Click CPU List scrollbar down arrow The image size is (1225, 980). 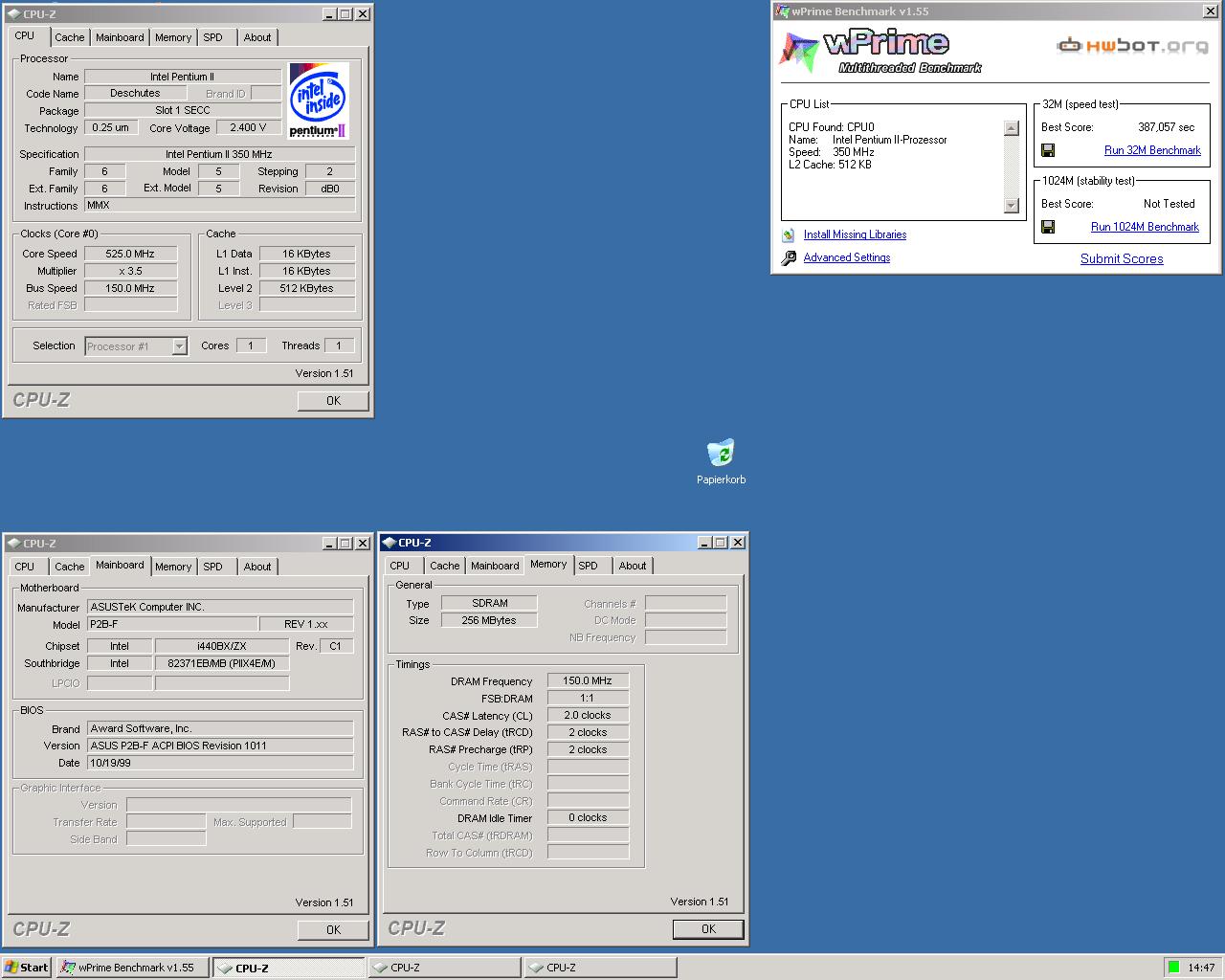(1012, 205)
